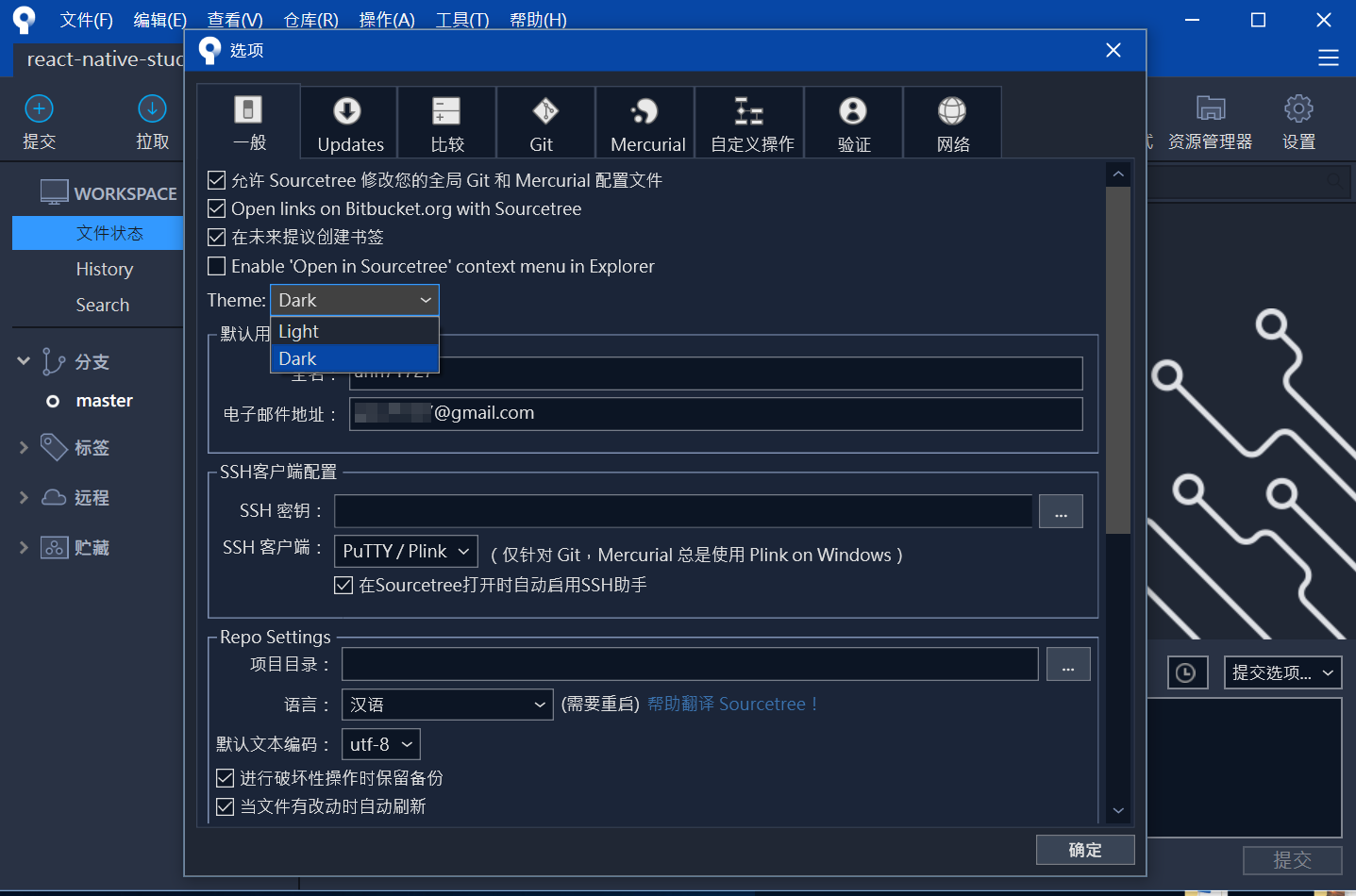Expand the 贮藏 stashes section
The width and height of the screenshot is (1356, 896).
(x=24, y=547)
